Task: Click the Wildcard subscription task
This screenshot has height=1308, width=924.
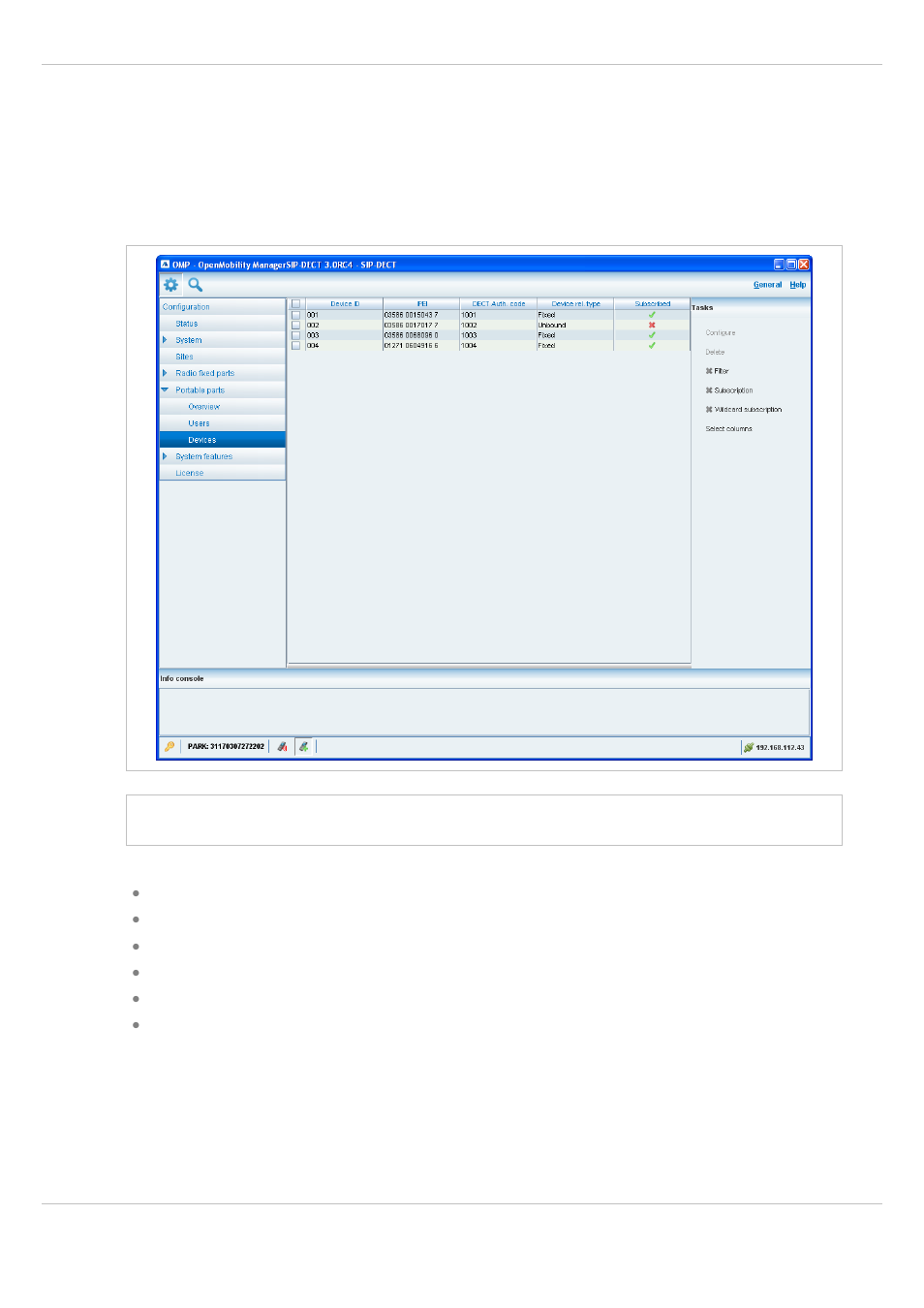Action: 744,410
